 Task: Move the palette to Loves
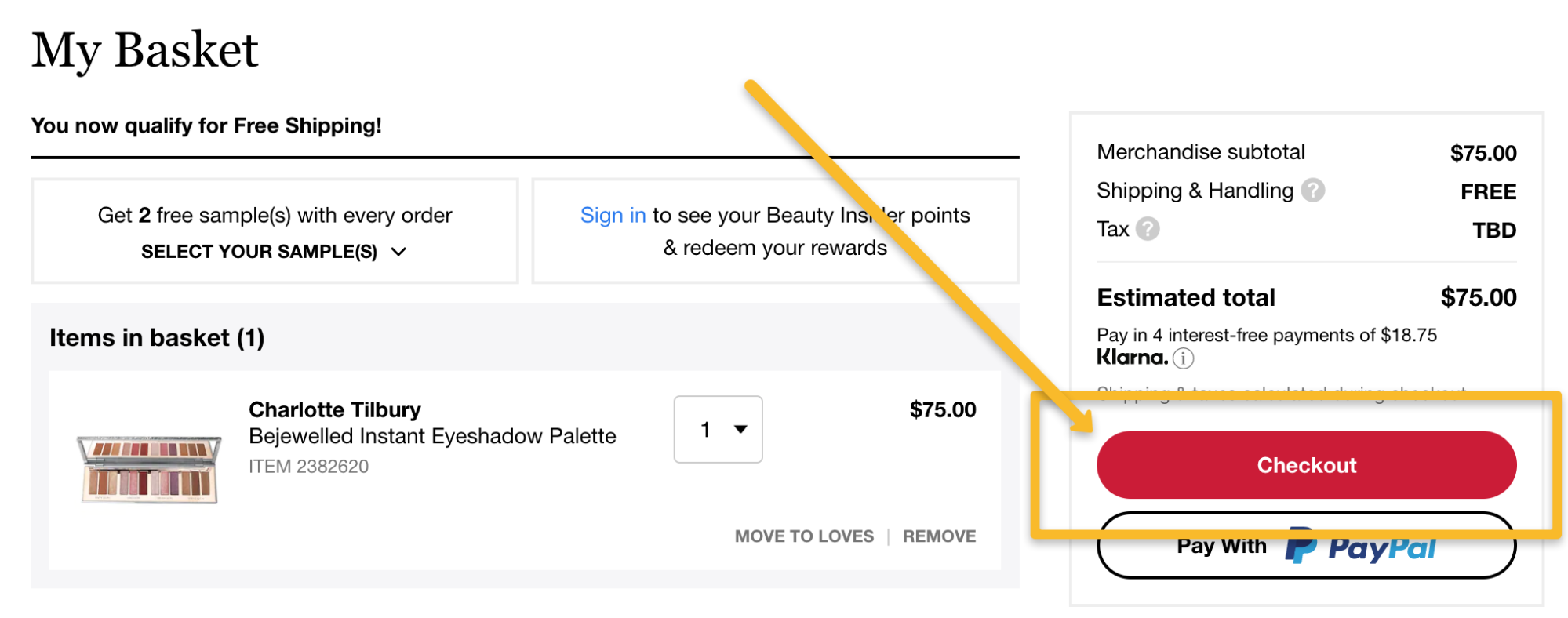coord(803,536)
